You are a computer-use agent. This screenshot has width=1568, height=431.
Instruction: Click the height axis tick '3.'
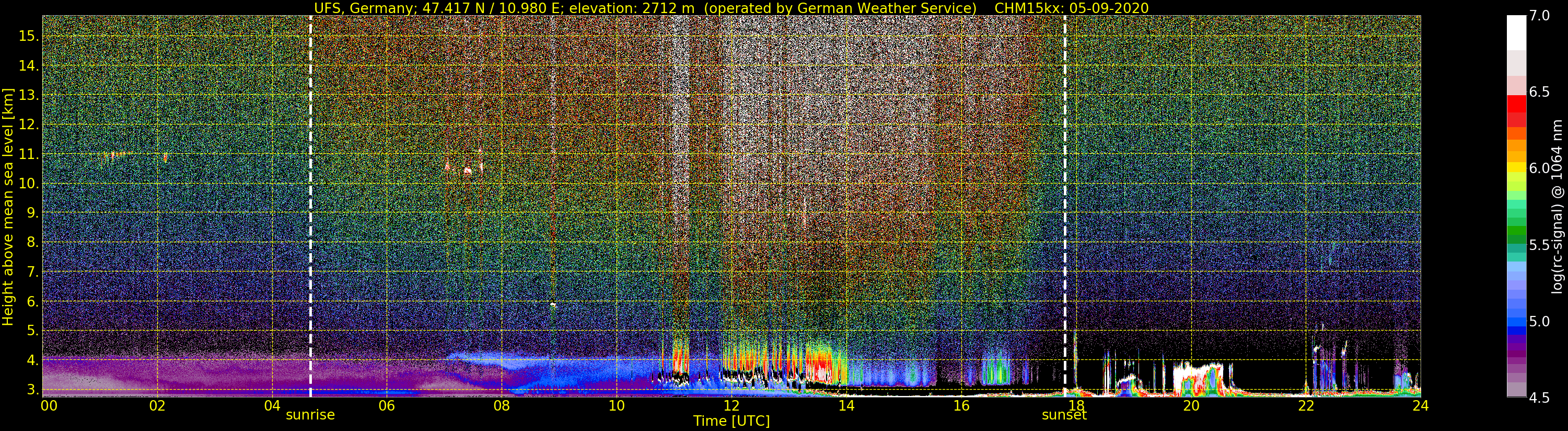33,390
